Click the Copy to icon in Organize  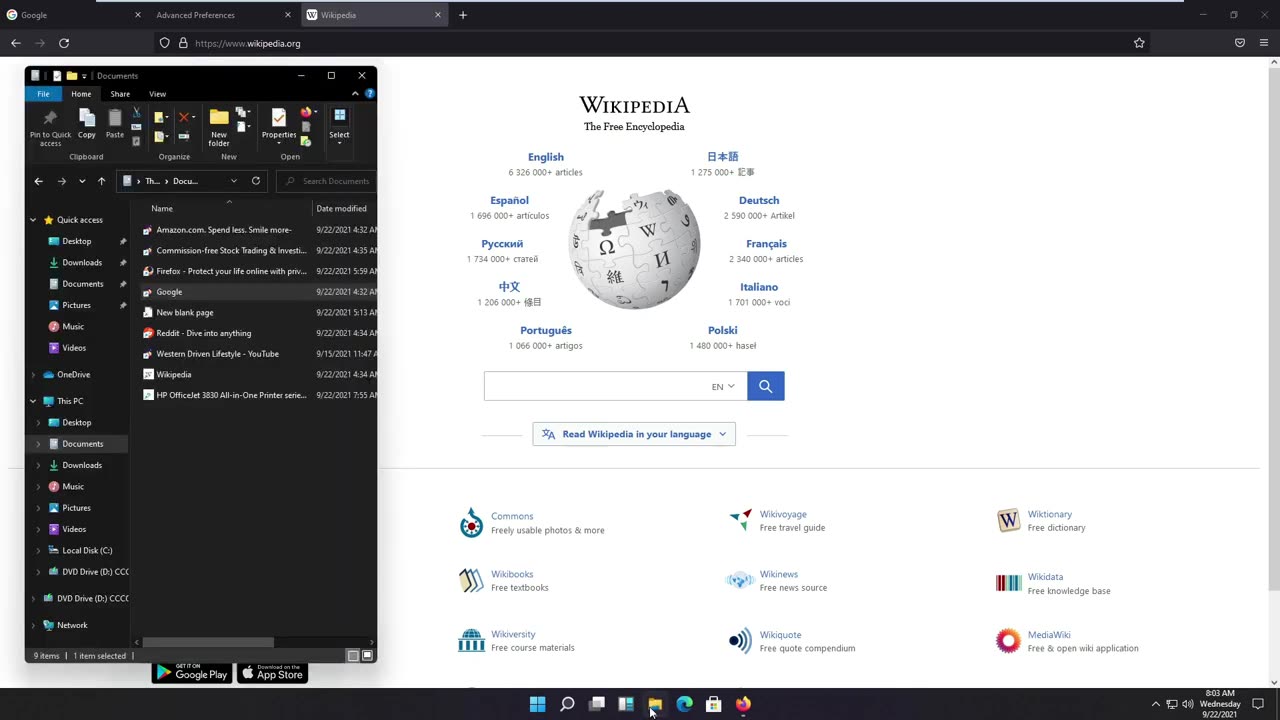160,136
